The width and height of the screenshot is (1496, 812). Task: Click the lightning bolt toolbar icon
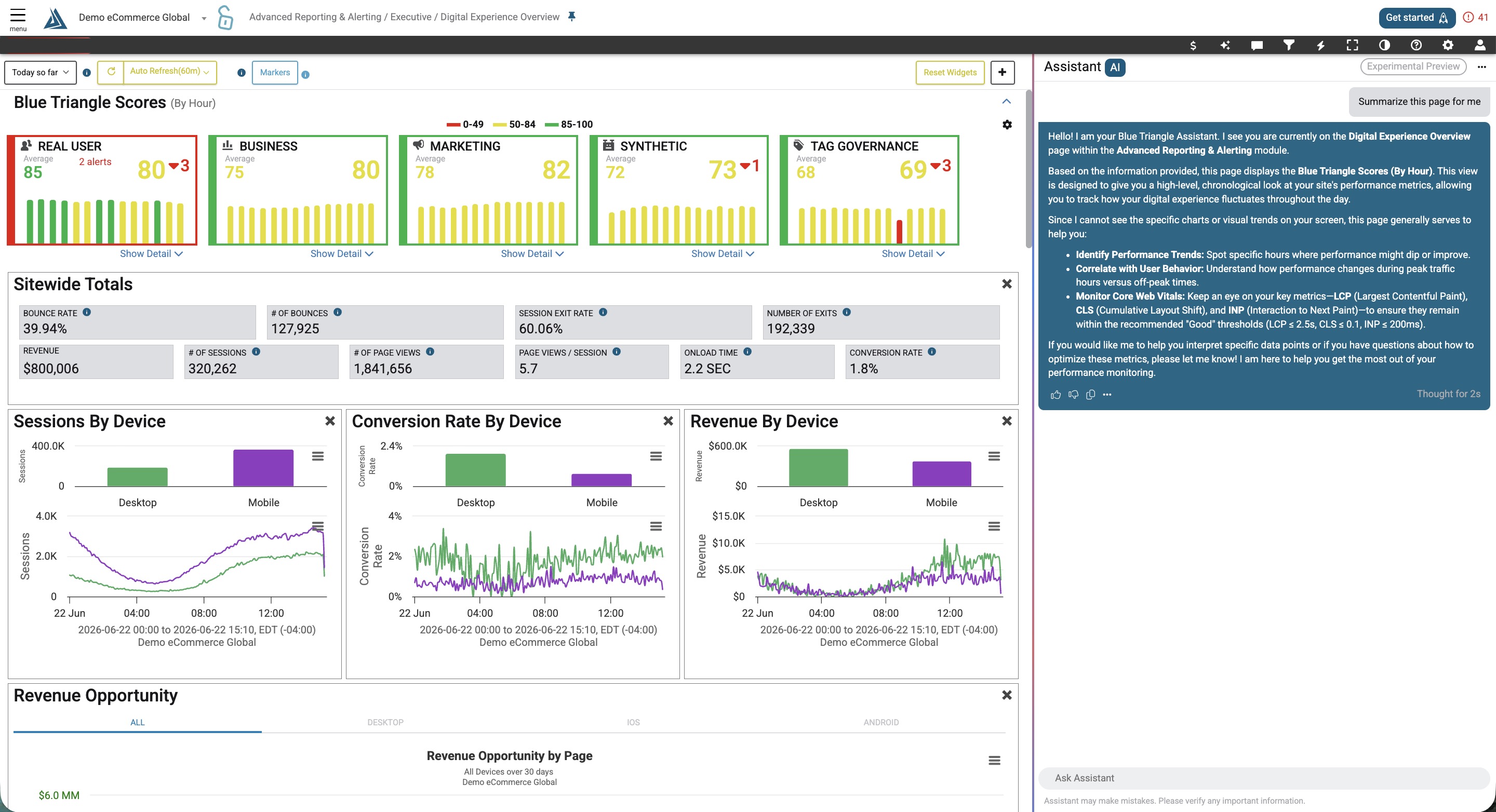pos(1320,45)
